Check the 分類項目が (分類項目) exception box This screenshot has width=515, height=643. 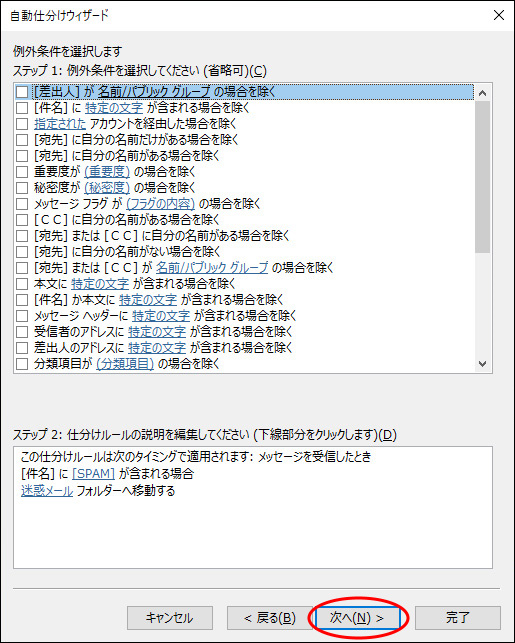coord(22,364)
